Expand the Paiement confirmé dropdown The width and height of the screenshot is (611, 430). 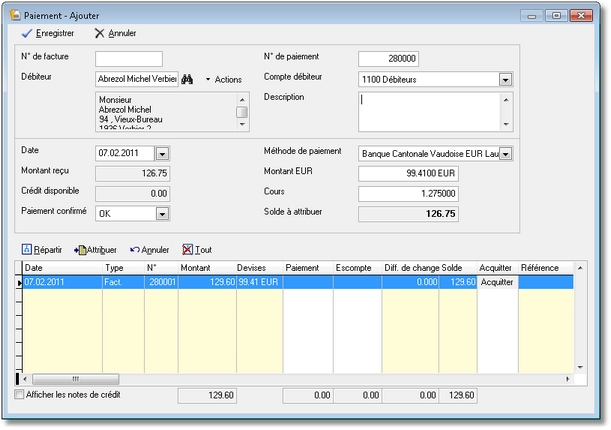(x=163, y=213)
